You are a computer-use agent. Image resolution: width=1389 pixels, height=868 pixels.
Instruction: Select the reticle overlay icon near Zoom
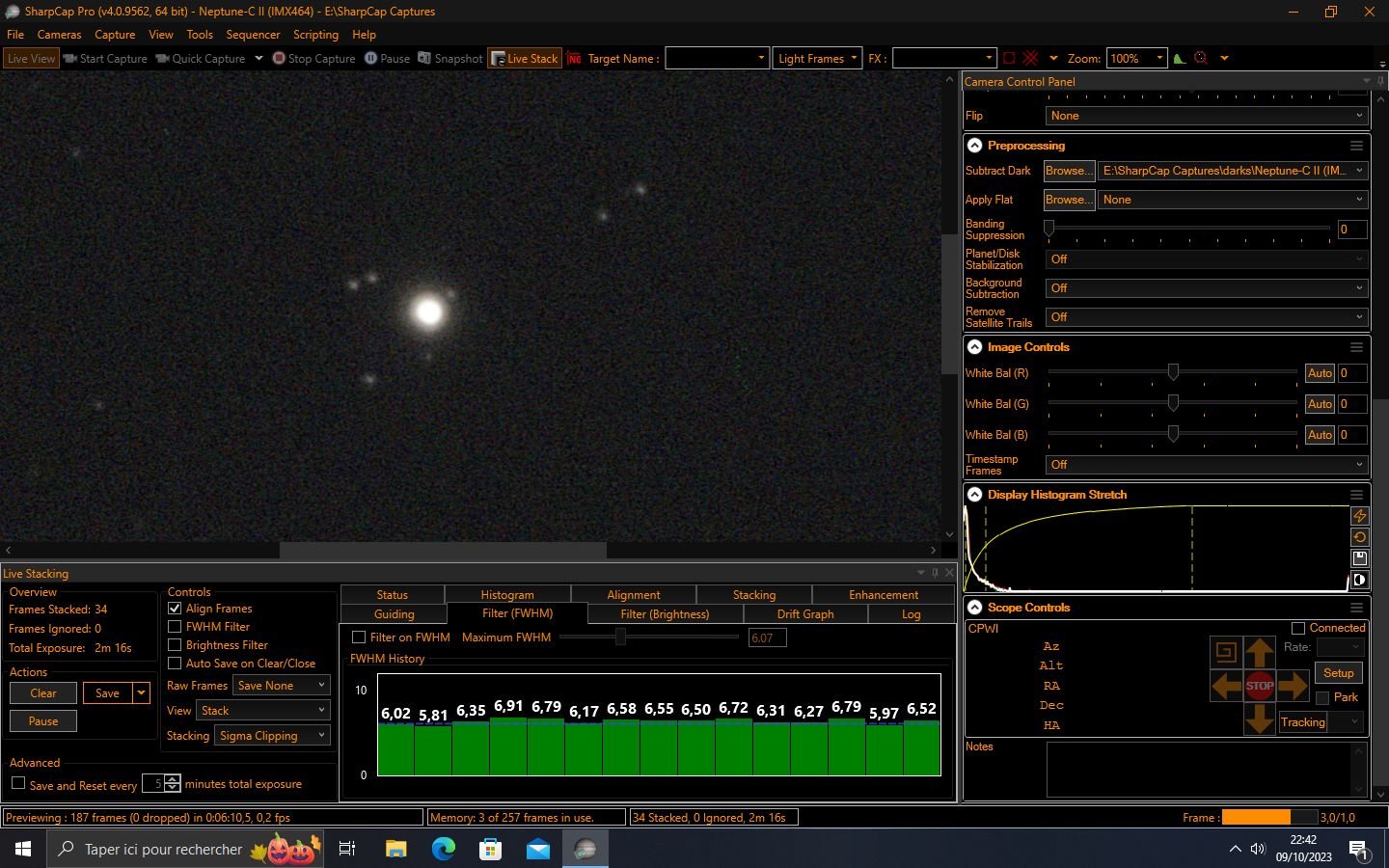pyautogui.click(x=1202, y=58)
